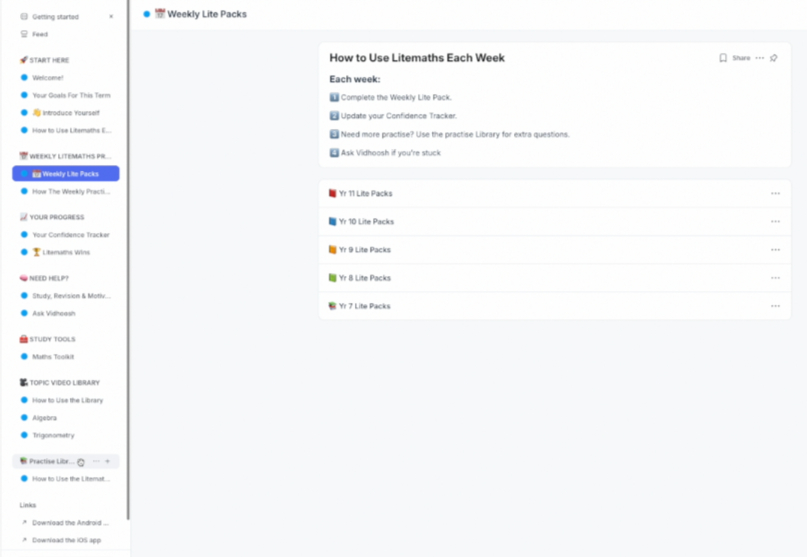This screenshot has height=557, width=807.
Task: Click the pin icon on the post
Action: click(x=774, y=58)
